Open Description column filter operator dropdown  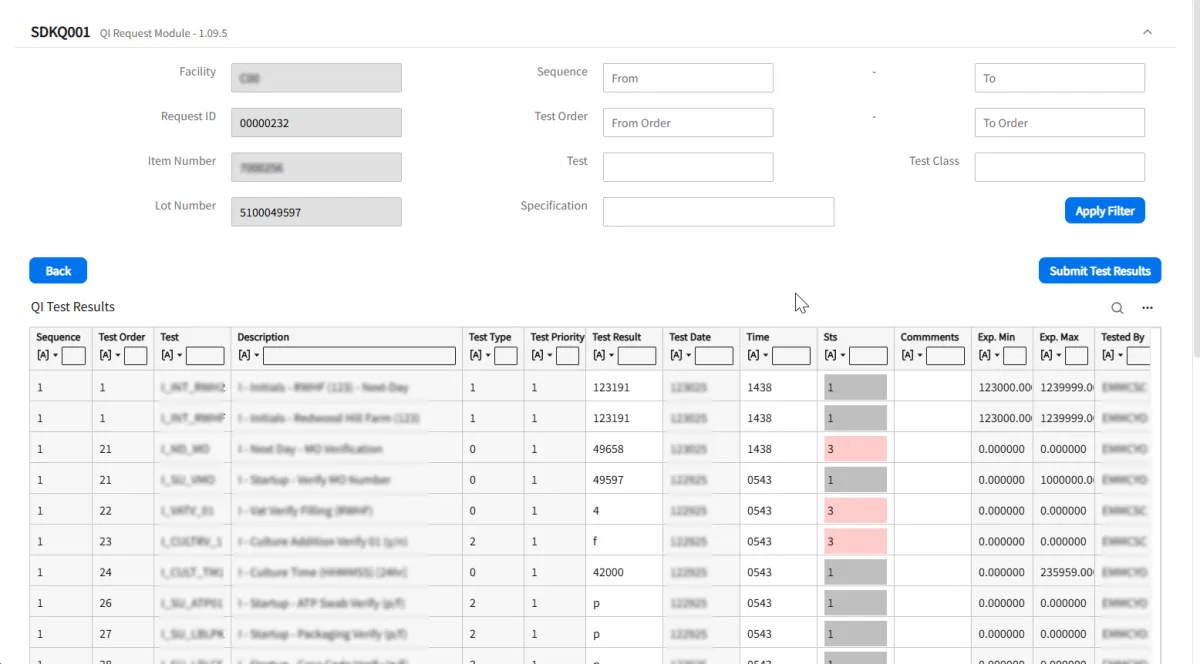[248, 356]
